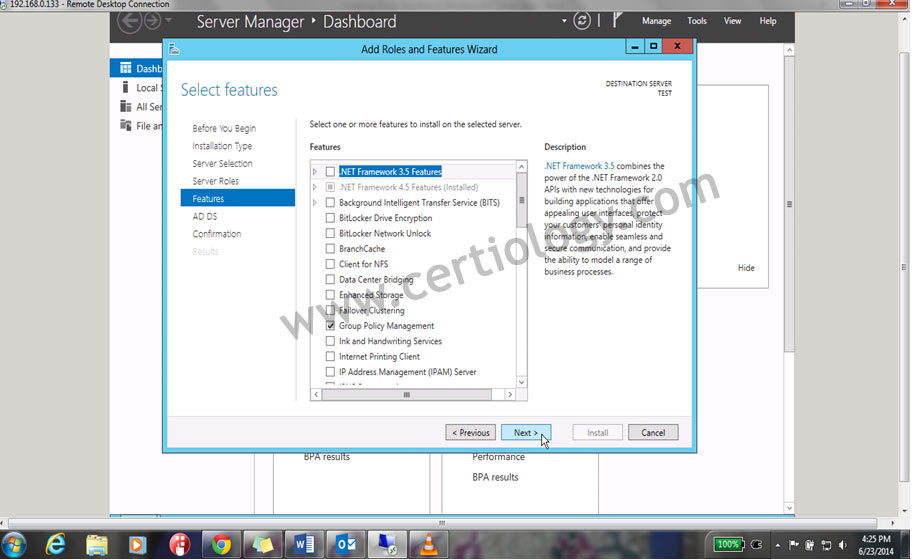Click the volume speaker tray icon
The height and width of the screenshot is (560, 915).
[843, 545]
